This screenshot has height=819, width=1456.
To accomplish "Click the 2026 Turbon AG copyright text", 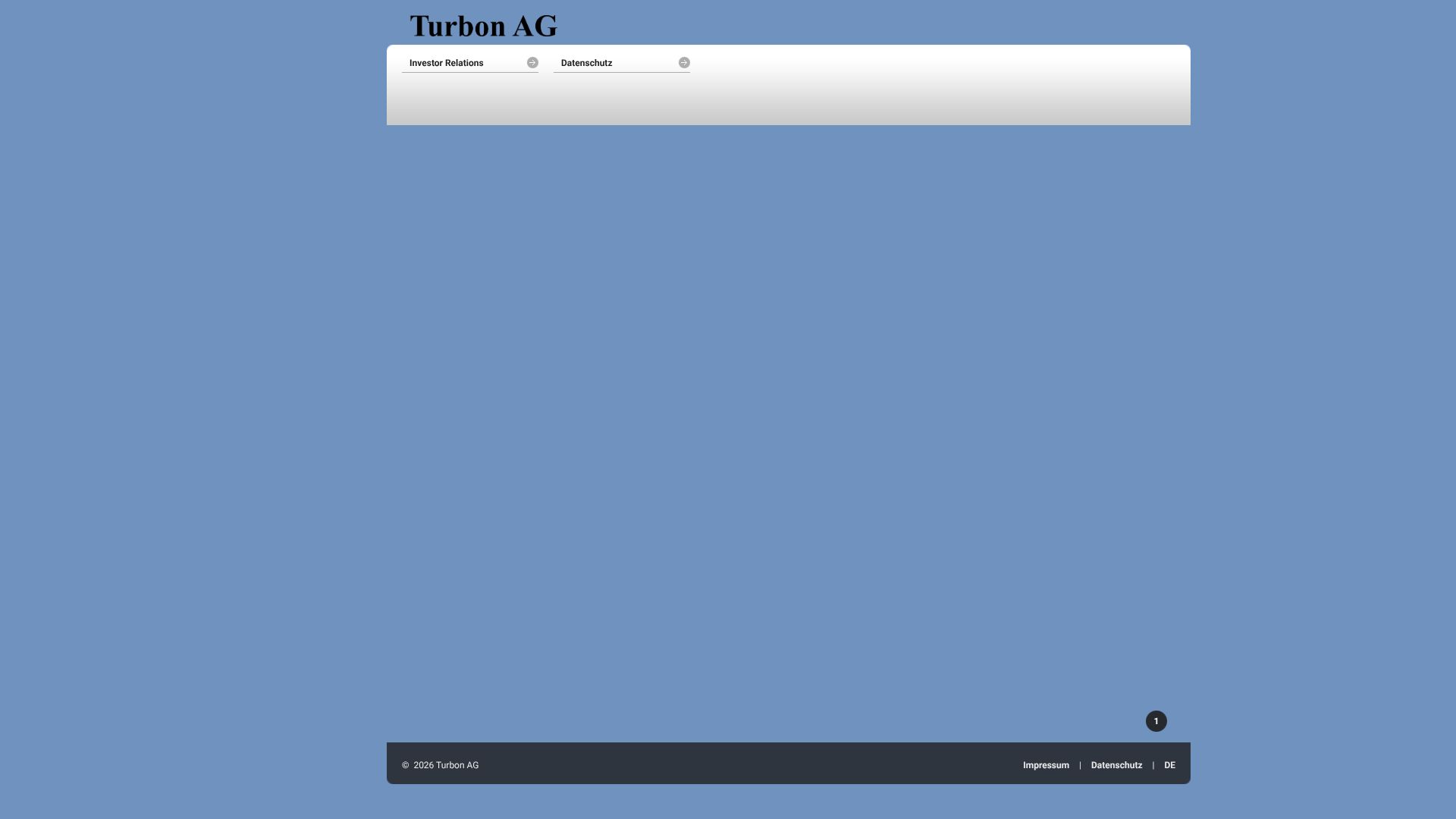I will 446,765.
